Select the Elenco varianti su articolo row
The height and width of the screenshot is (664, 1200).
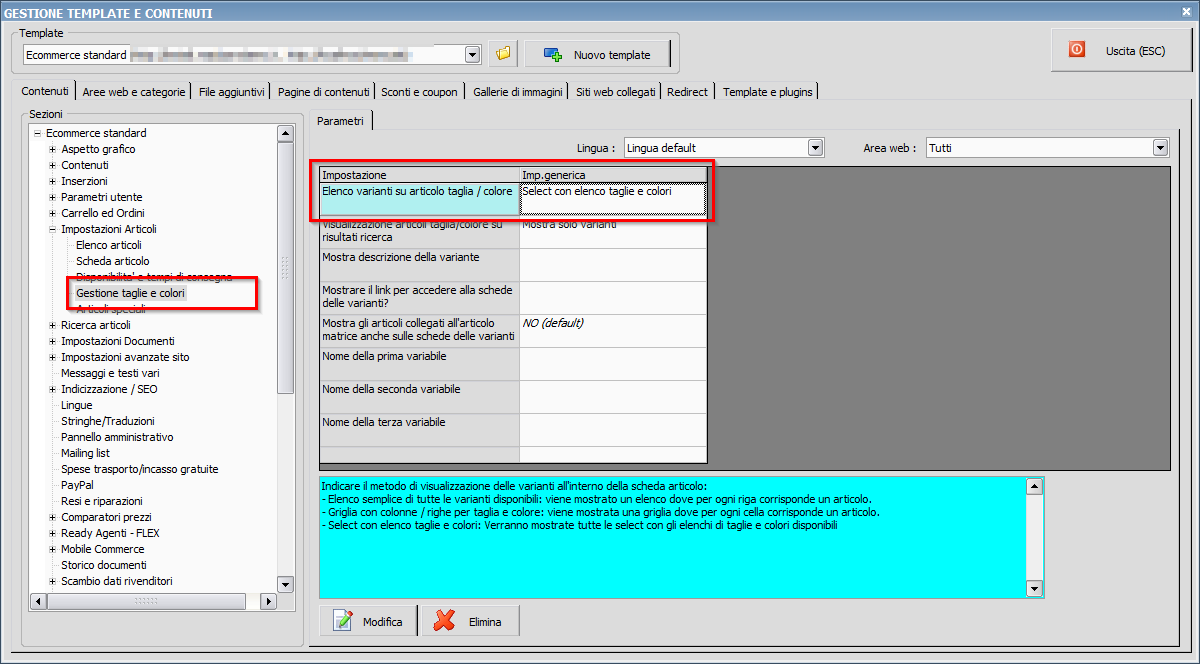pos(420,199)
